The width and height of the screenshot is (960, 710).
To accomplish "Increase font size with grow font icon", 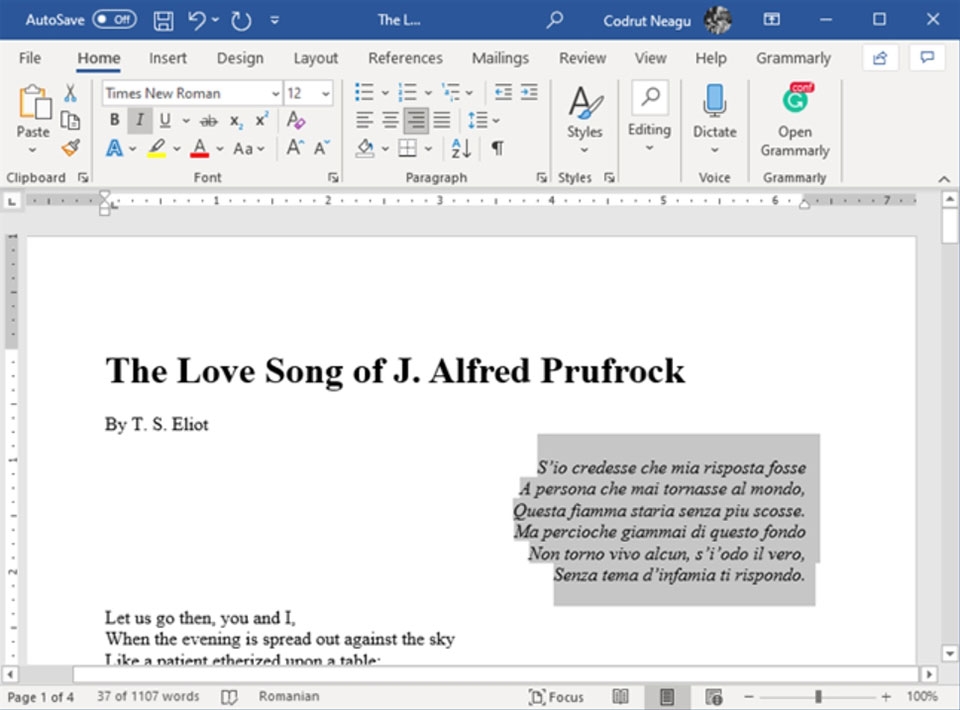I will (x=295, y=148).
